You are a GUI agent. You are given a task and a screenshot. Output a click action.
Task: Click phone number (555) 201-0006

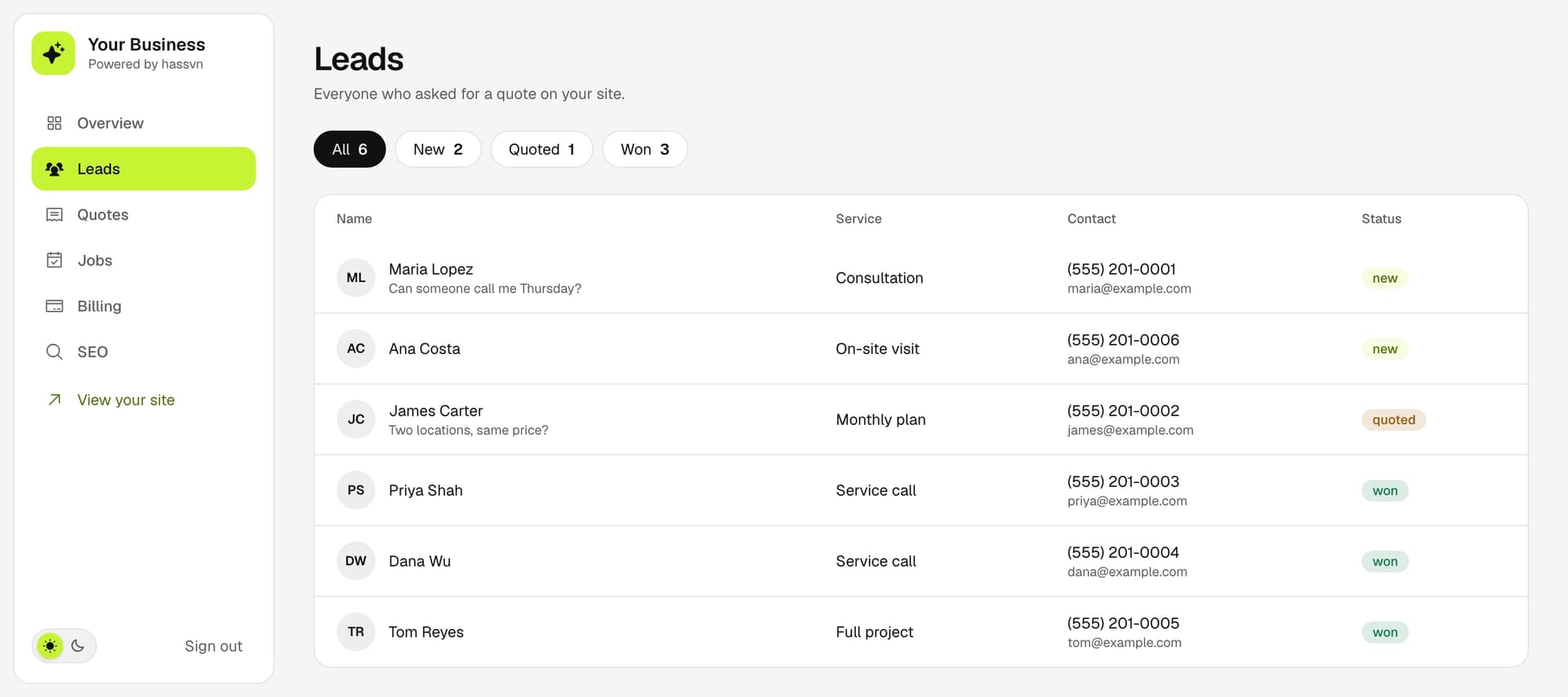point(1123,340)
